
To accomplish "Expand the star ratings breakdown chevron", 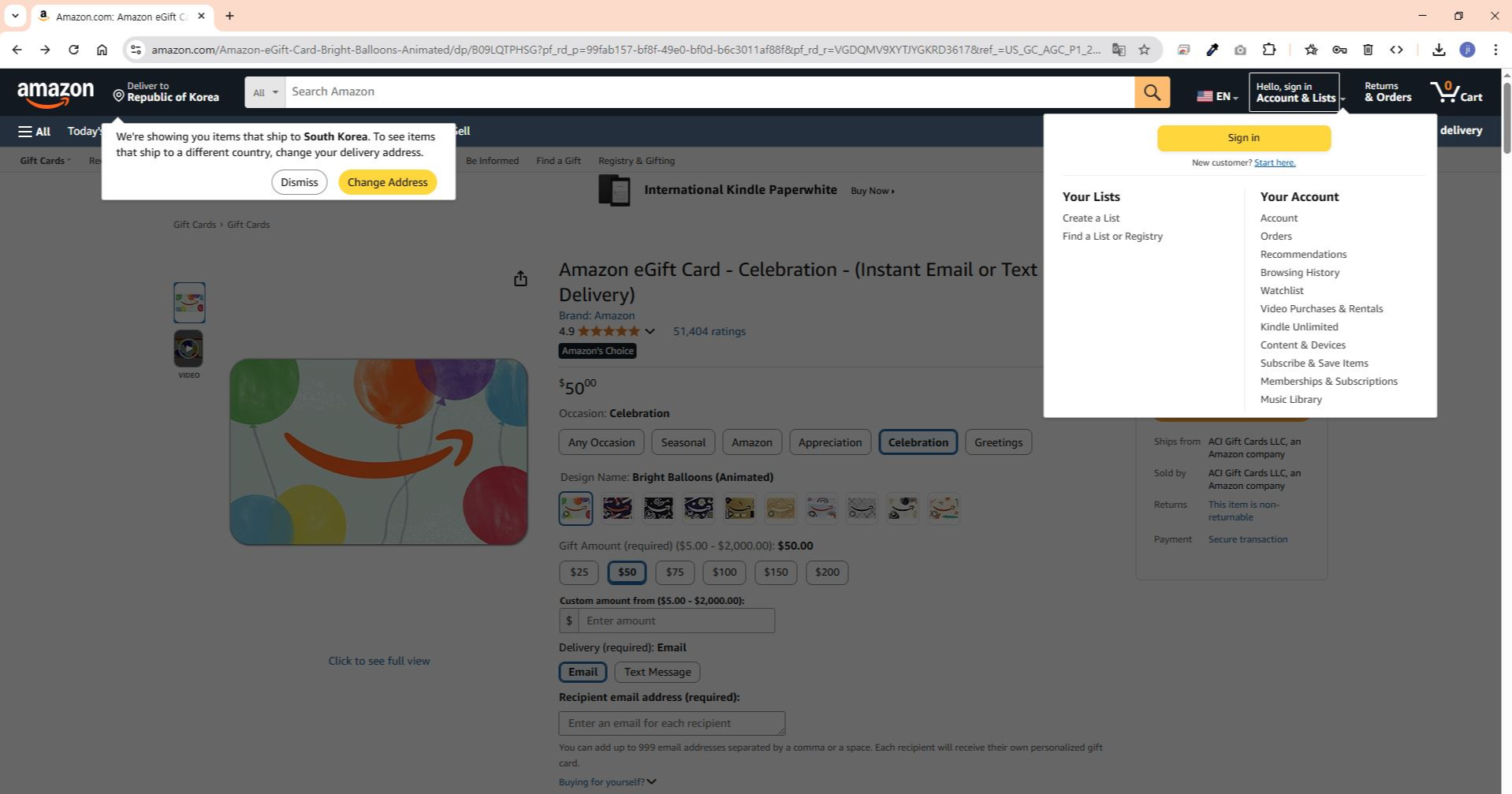I will point(650,331).
